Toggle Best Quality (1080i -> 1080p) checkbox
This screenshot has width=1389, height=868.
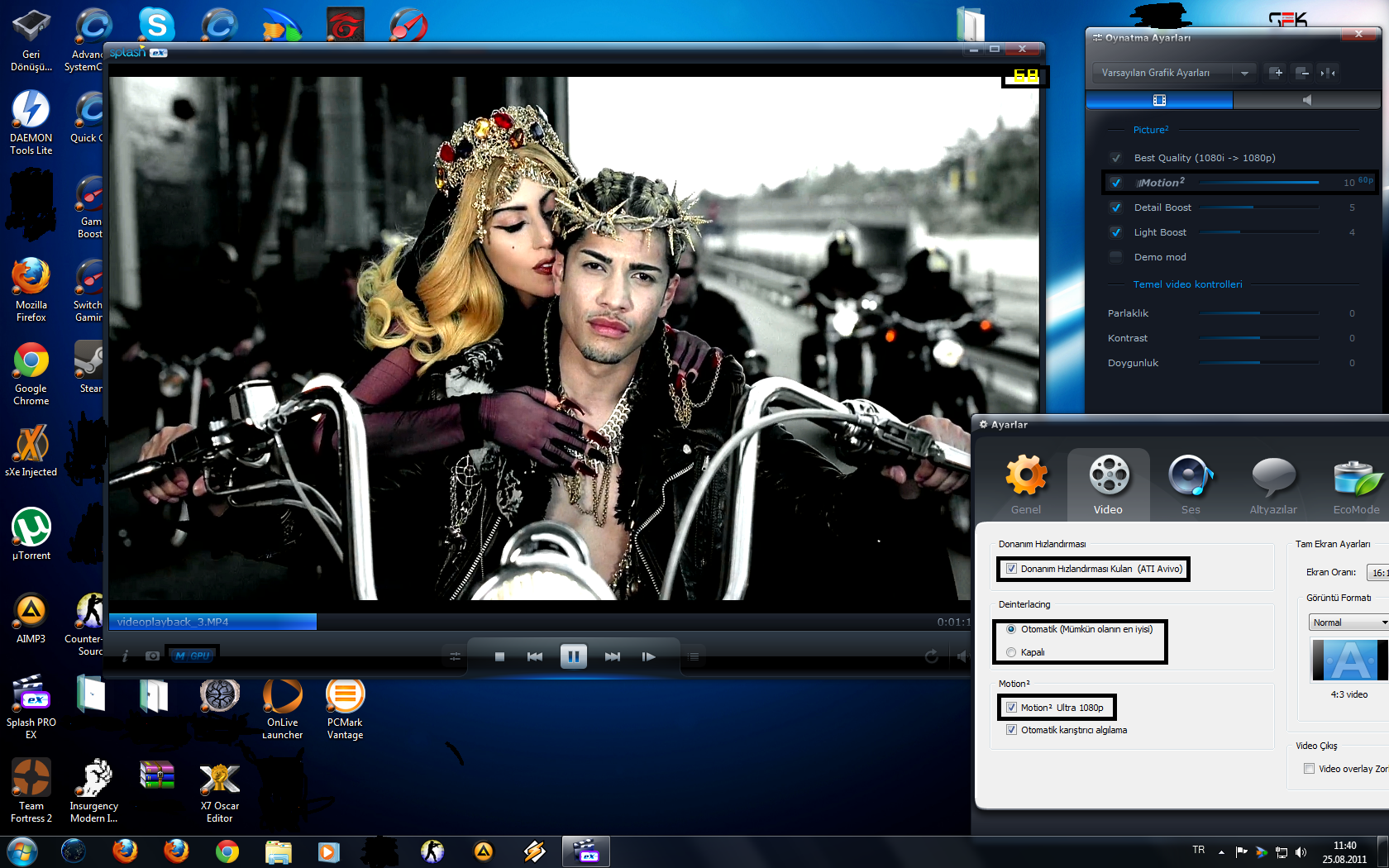[1116, 158]
